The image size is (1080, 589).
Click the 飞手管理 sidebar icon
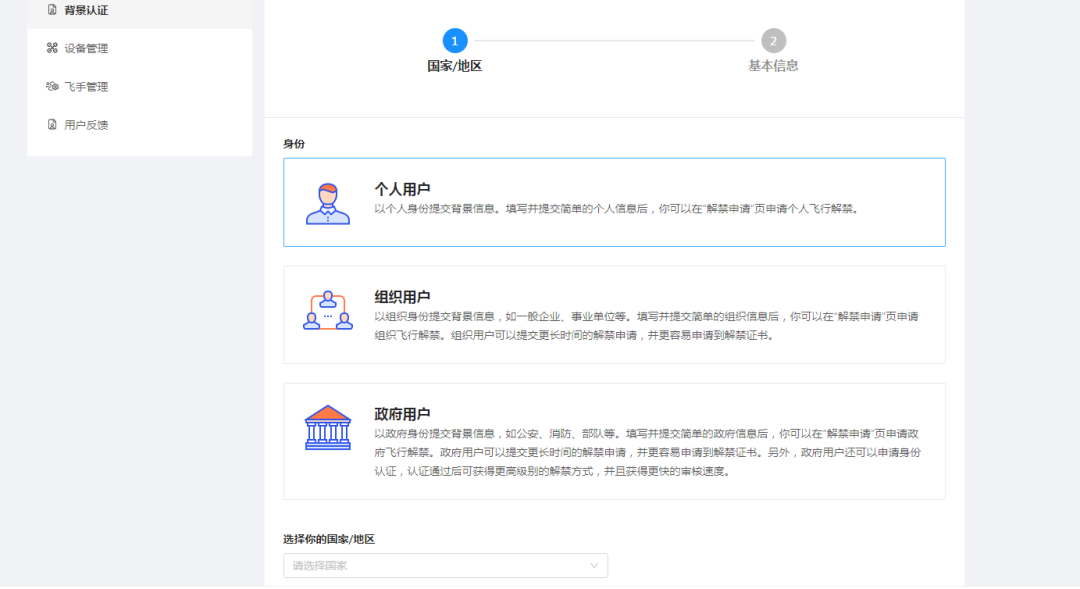[x=52, y=86]
